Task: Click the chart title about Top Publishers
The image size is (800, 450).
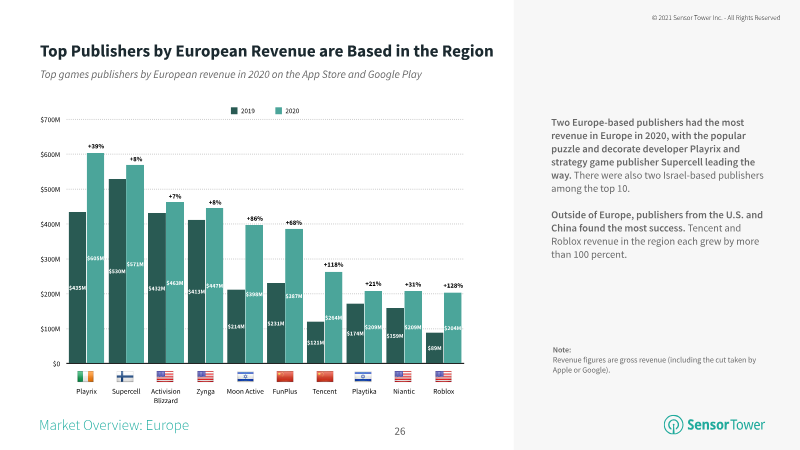Action: point(267,51)
